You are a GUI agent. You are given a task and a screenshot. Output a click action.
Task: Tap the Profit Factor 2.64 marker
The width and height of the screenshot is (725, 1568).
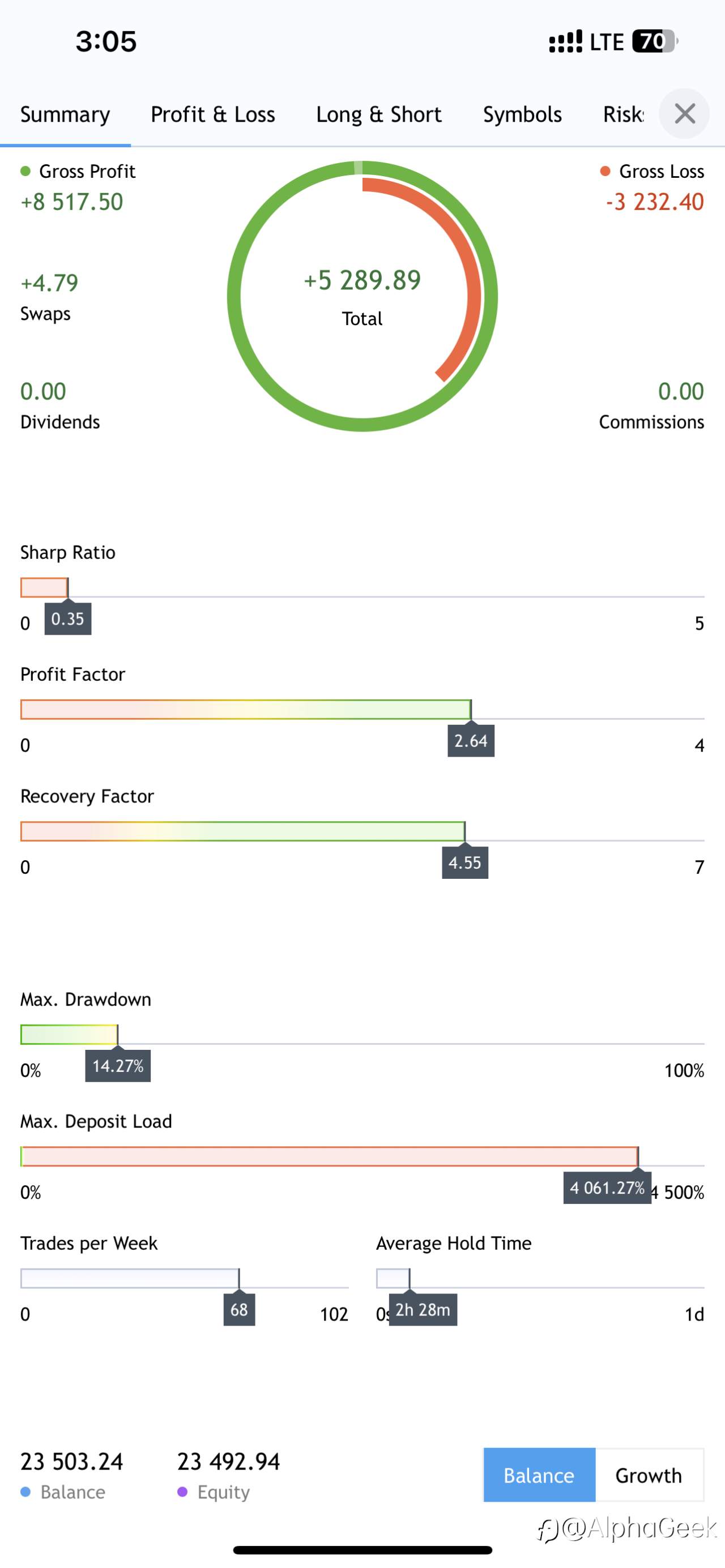(471, 740)
